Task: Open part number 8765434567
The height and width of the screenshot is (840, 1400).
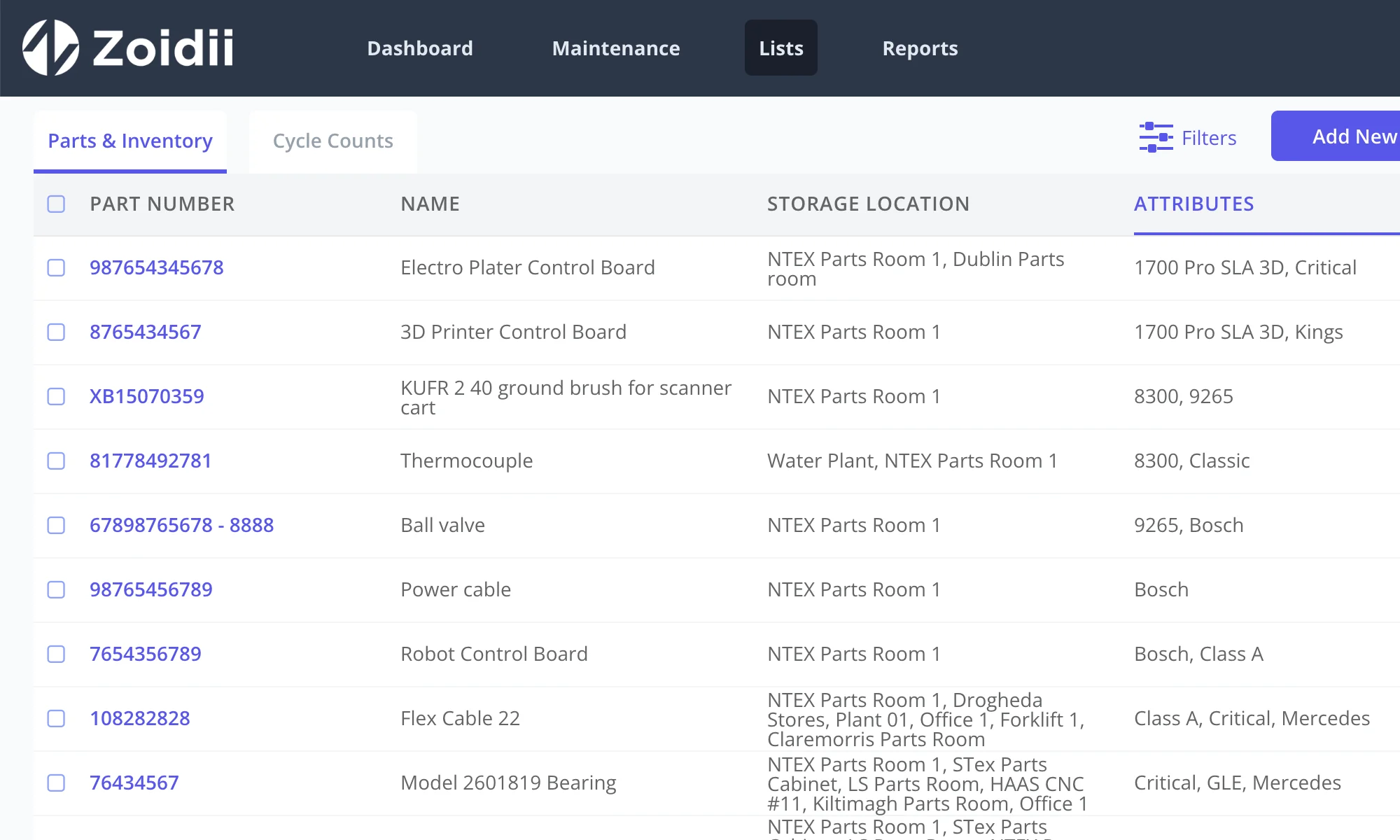Action: (146, 332)
